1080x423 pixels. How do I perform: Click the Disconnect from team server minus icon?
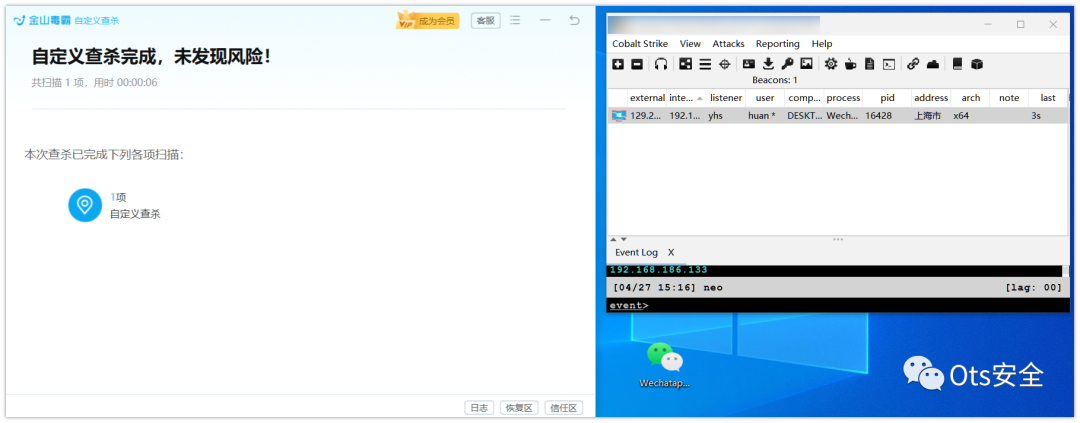coord(637,64)
